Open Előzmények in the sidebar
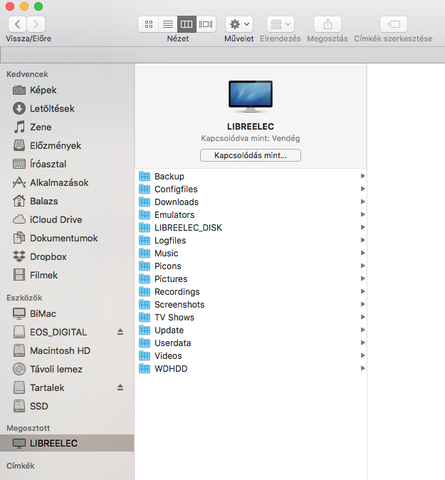 (x=67, y=145)
